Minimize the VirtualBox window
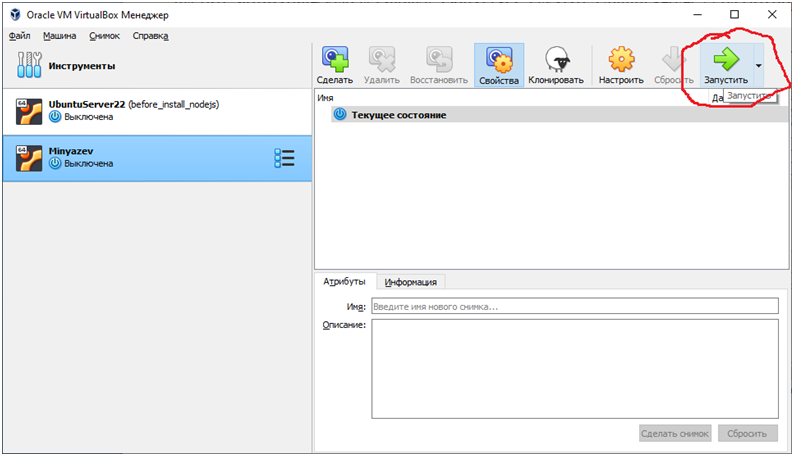794x456 pixels. pos(697,14)
